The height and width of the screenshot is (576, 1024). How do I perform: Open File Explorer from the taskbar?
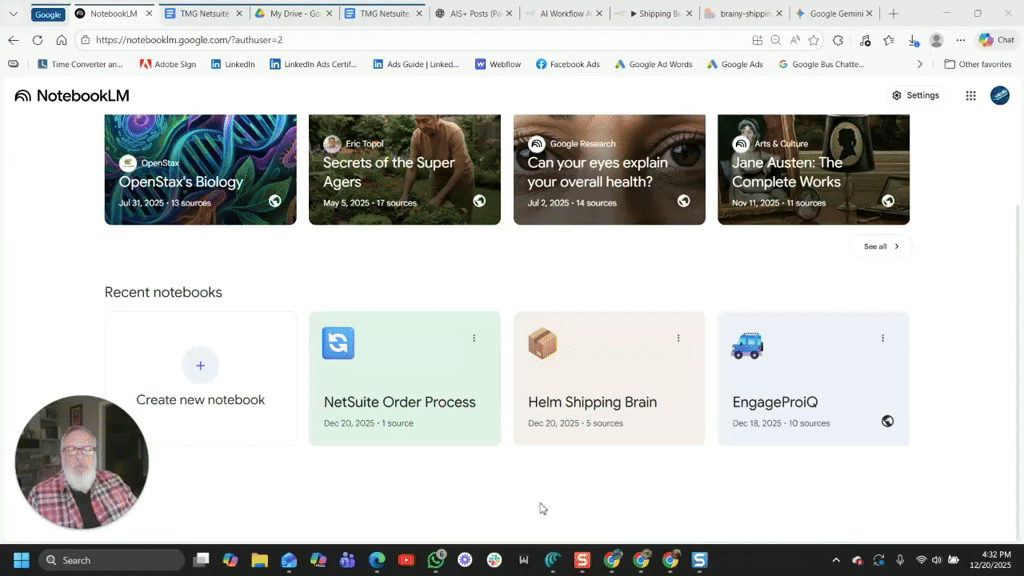[259, 560]
